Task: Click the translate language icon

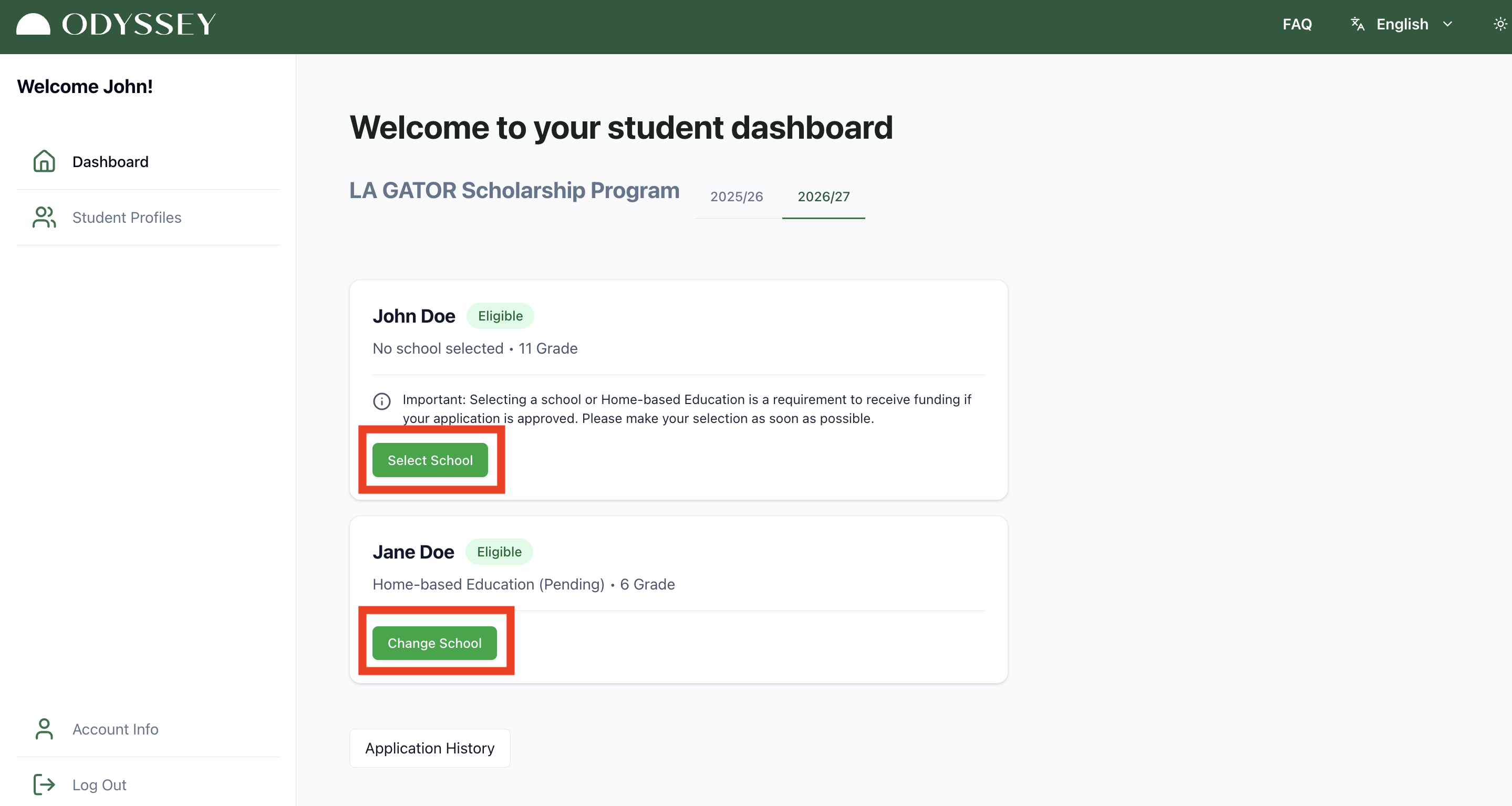Action: tap(1357, 24)
